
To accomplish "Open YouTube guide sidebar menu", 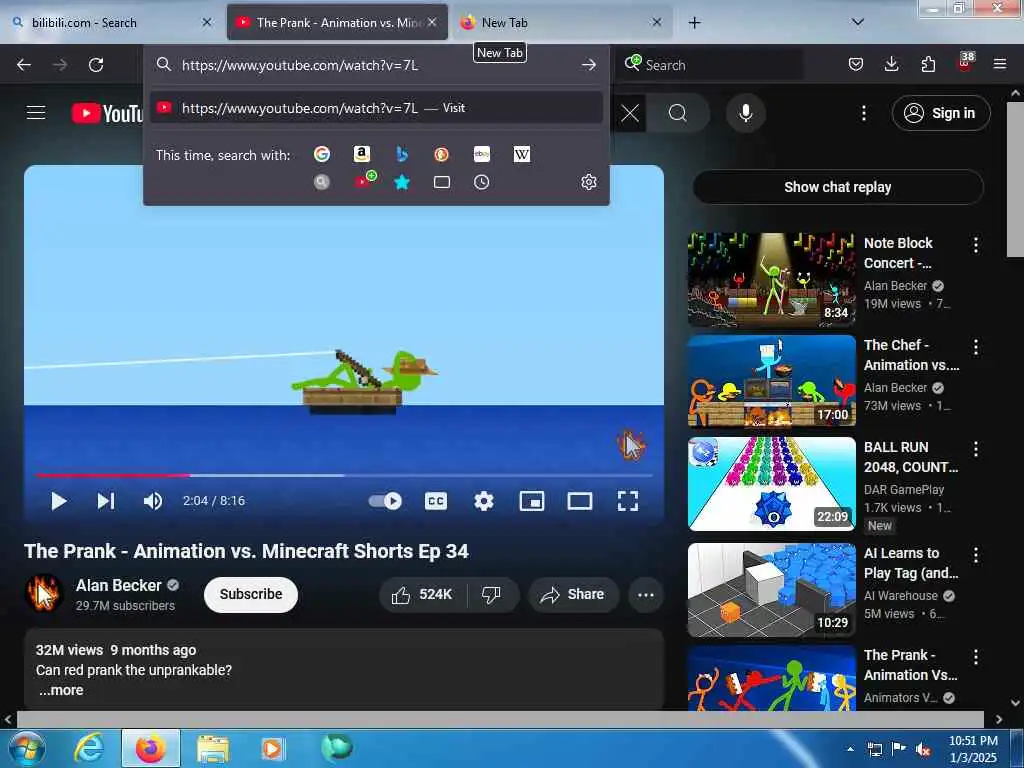I will 36,113.
